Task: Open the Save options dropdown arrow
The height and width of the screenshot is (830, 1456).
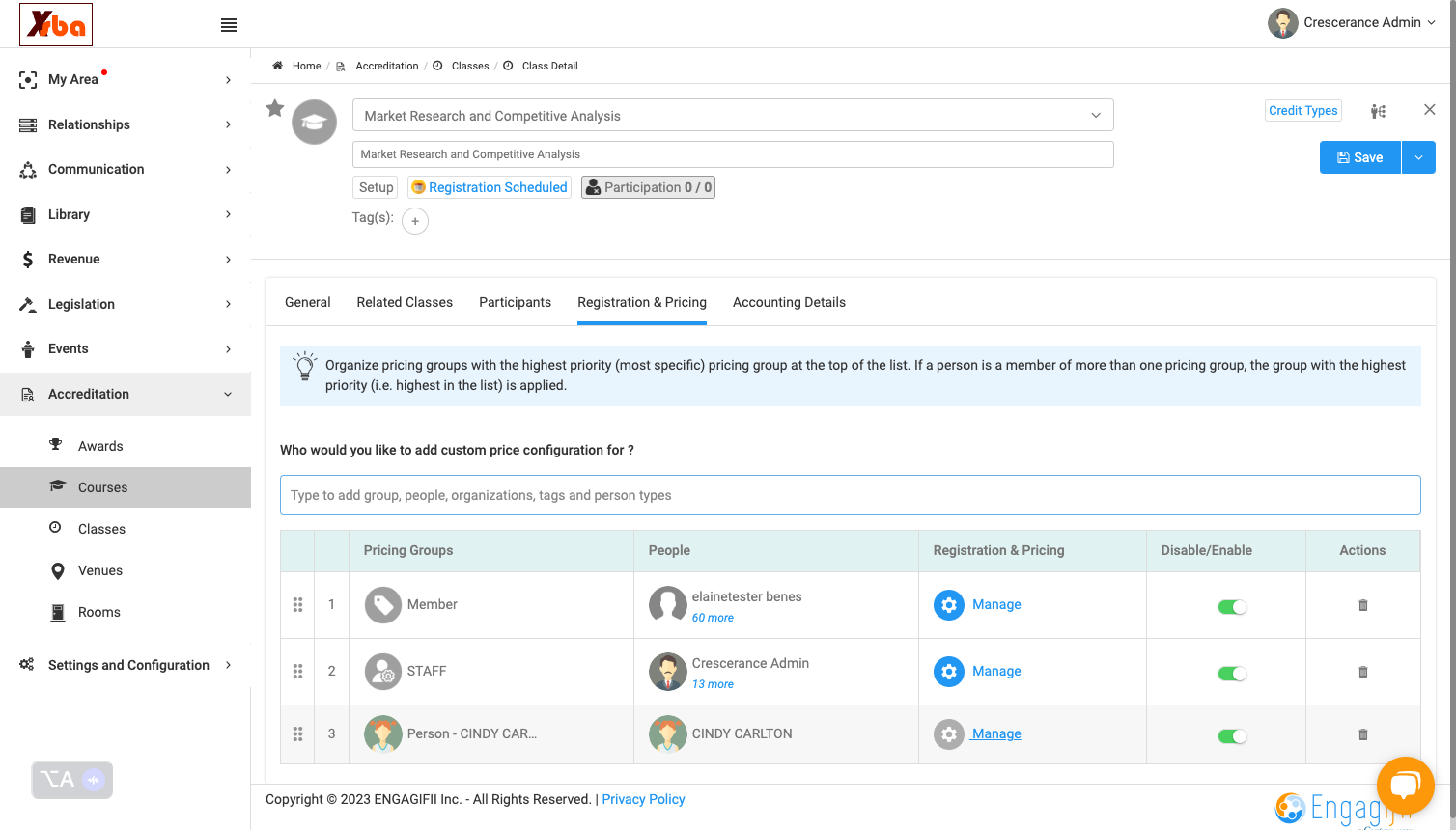Action: 1418,157
